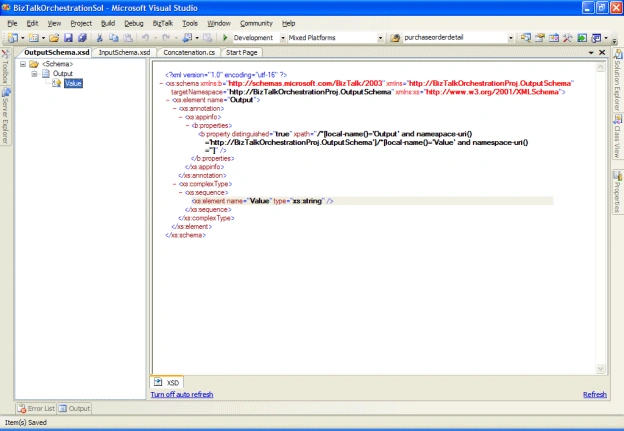This screenshot has width=624, height=431.
Task: Expand the Add New Item dropdown arrow
Action: pyautogui.click(x=43, y=38)
